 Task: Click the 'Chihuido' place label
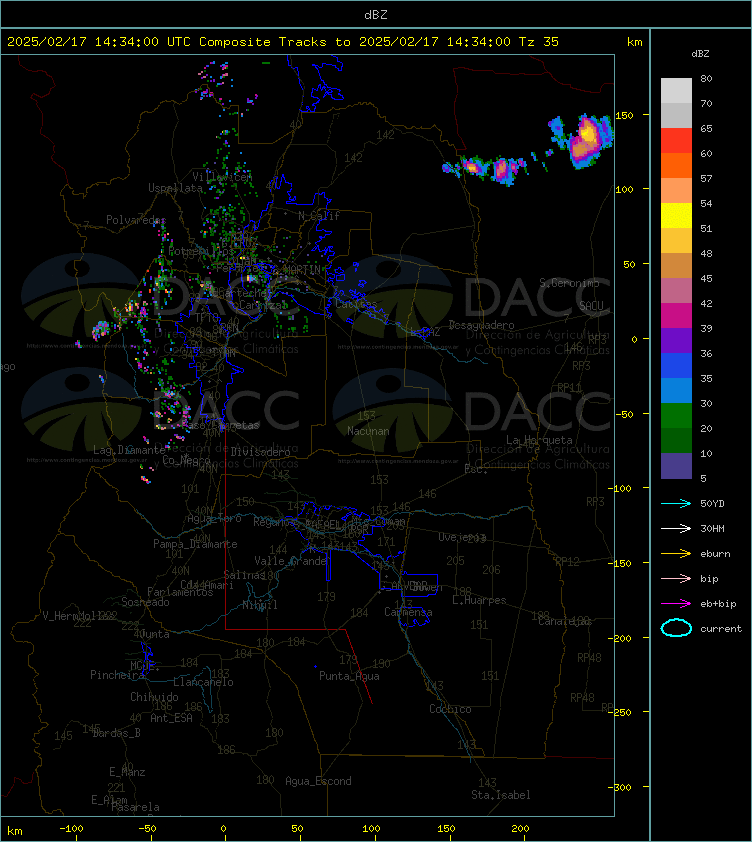(x=154, y=697)
